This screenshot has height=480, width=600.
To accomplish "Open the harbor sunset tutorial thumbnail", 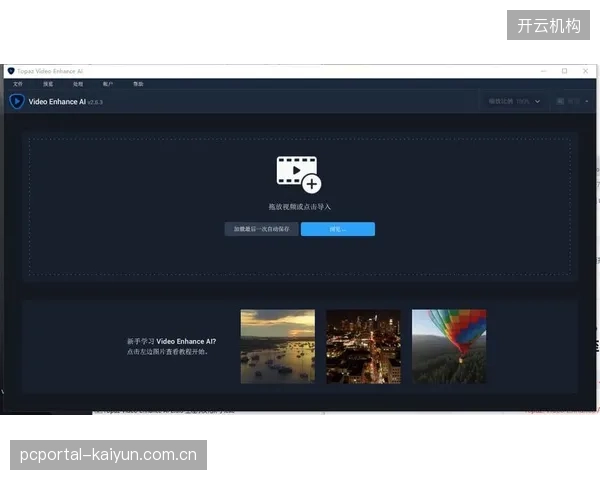I will click(278, 346).
